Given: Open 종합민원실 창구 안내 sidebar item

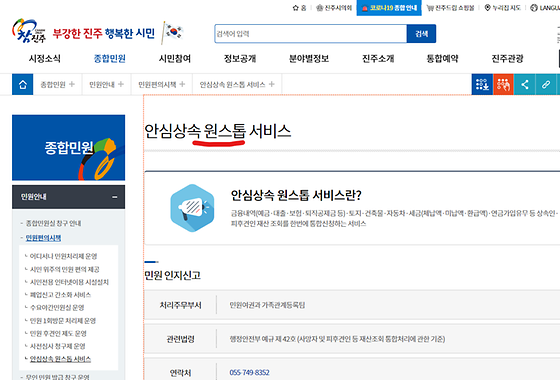Looking at the screenshot, I should (x=53, y=223).
